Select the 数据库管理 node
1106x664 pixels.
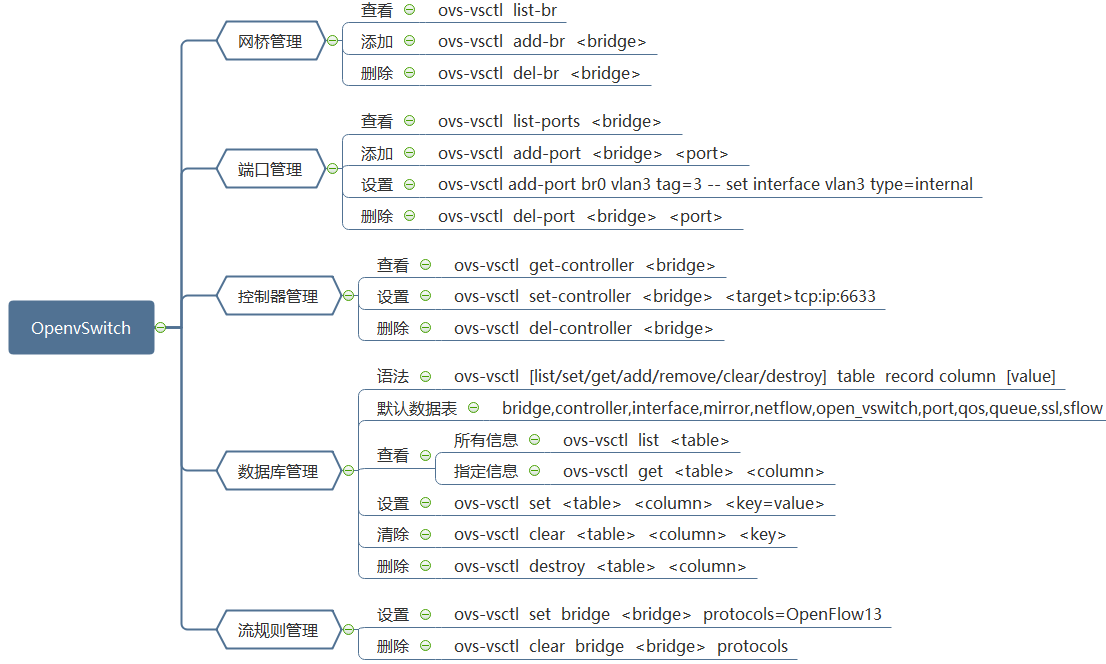278,471
